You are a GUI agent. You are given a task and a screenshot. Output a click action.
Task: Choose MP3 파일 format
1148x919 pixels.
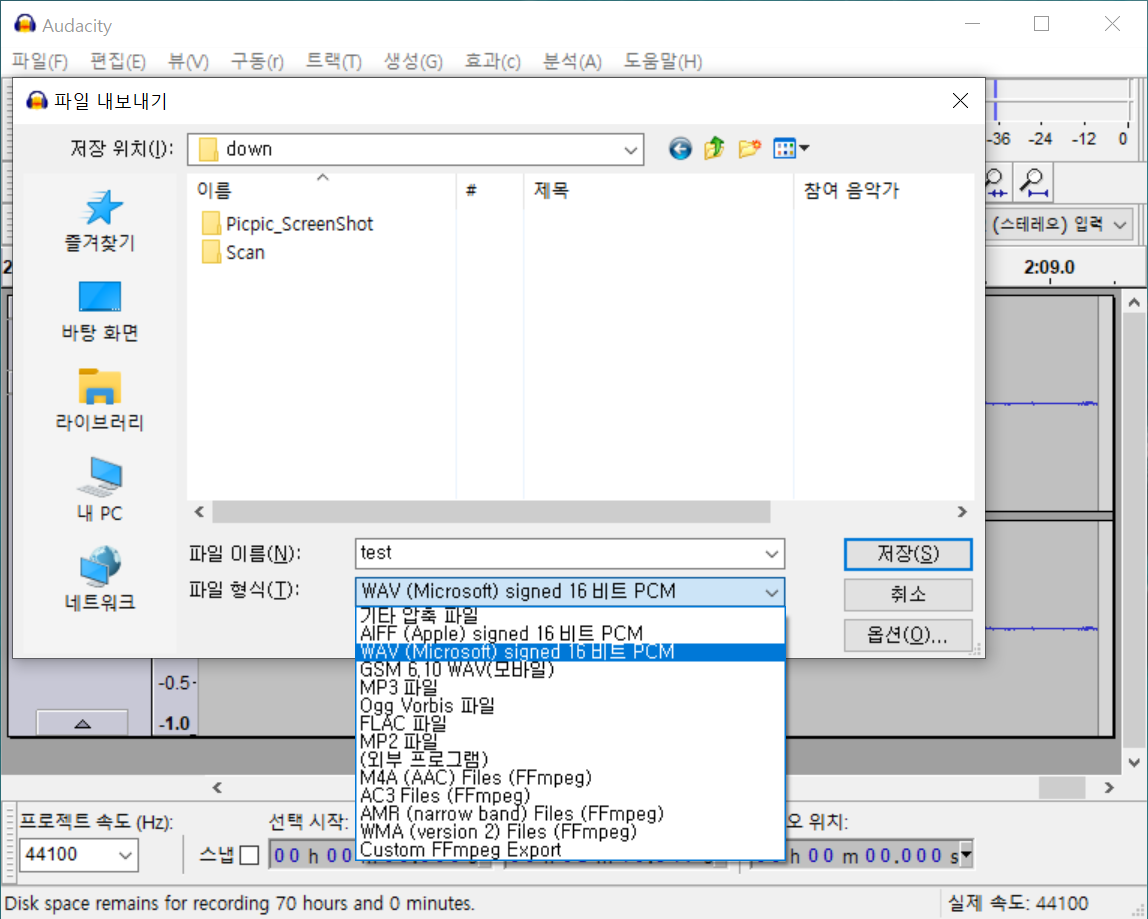[570, 688]
